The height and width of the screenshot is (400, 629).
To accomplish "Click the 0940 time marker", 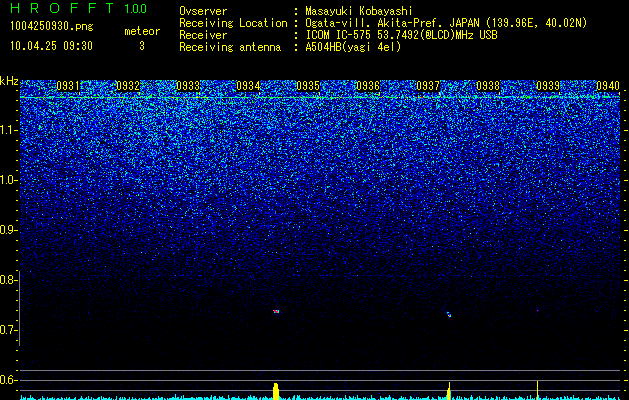I will tap(608, 86).
